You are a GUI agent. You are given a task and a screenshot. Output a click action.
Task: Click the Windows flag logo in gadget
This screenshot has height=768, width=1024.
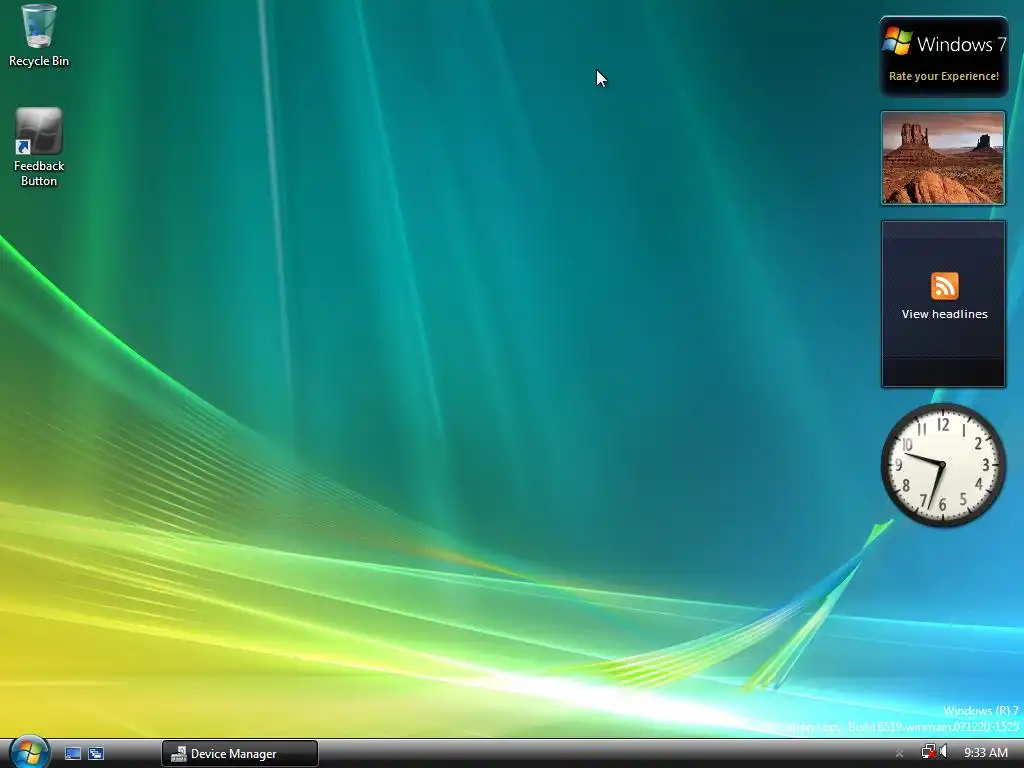click(897, 41)
